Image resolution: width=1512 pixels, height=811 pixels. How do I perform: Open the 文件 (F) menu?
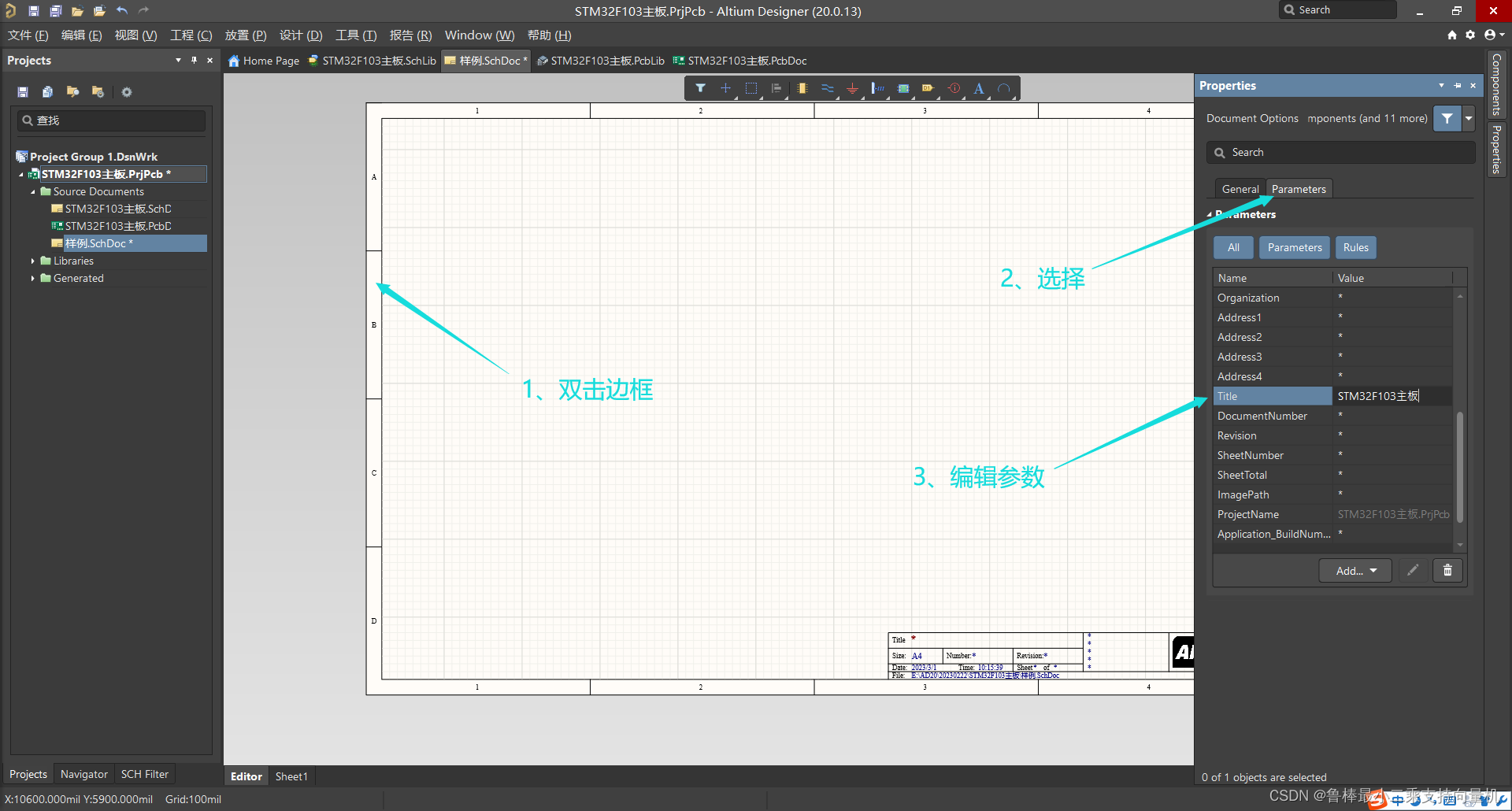click(28, 35)
